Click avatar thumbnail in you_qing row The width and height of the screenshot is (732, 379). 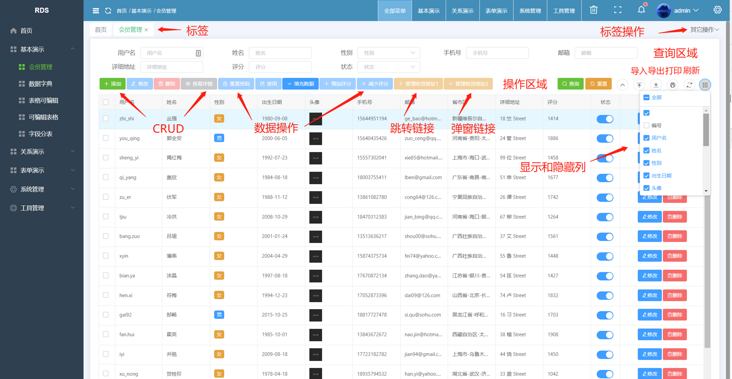315,138
